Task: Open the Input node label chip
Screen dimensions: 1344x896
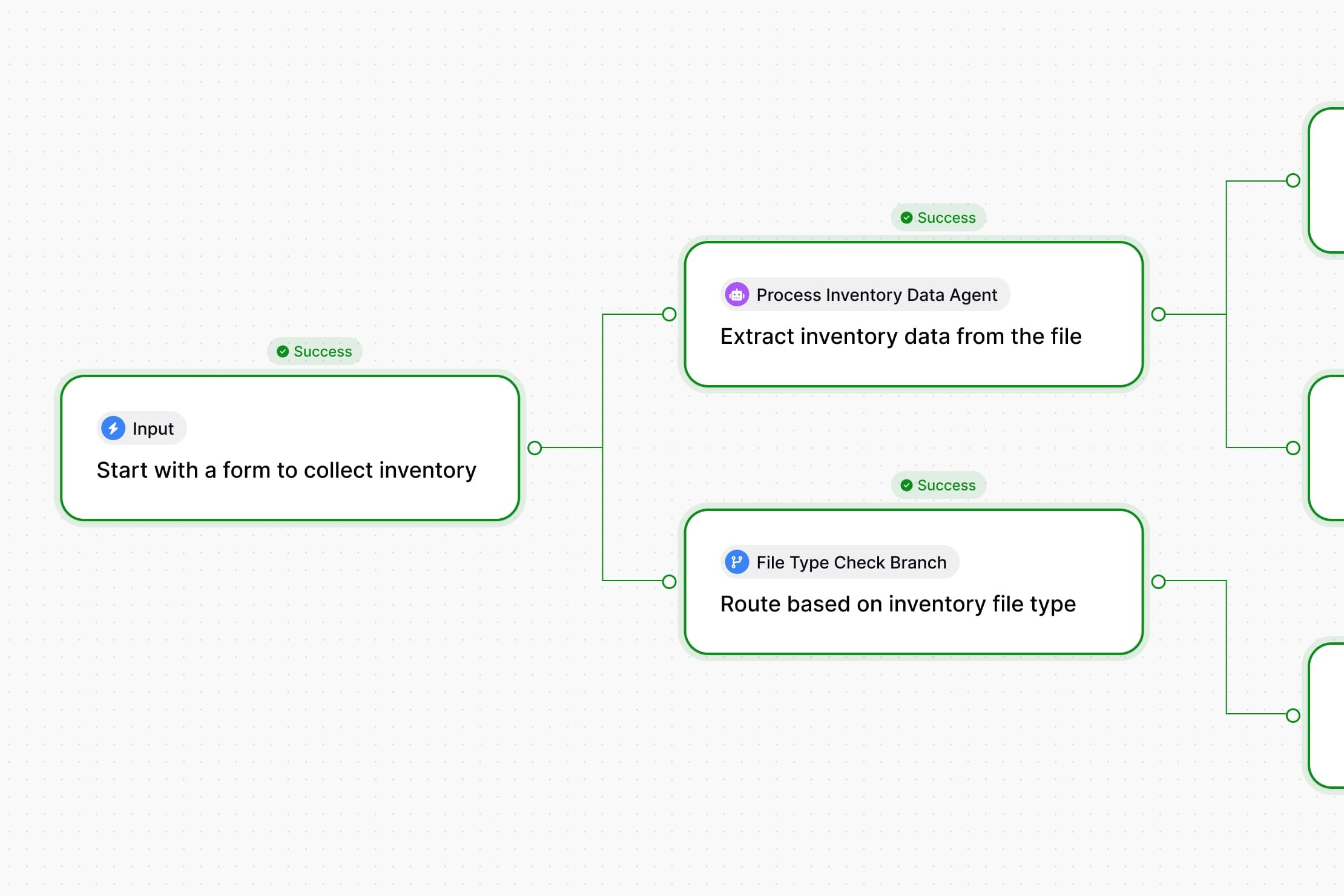Action: pyautogui.click(x=142, y=428)
